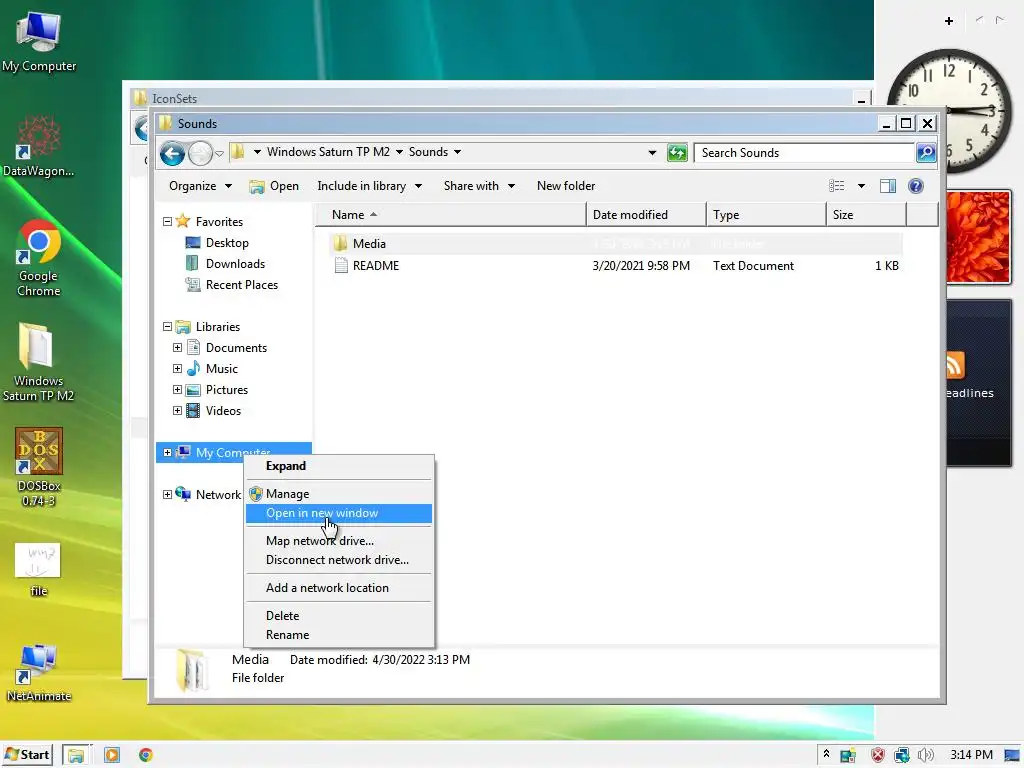Open the Organize menu

coord(200,186)
